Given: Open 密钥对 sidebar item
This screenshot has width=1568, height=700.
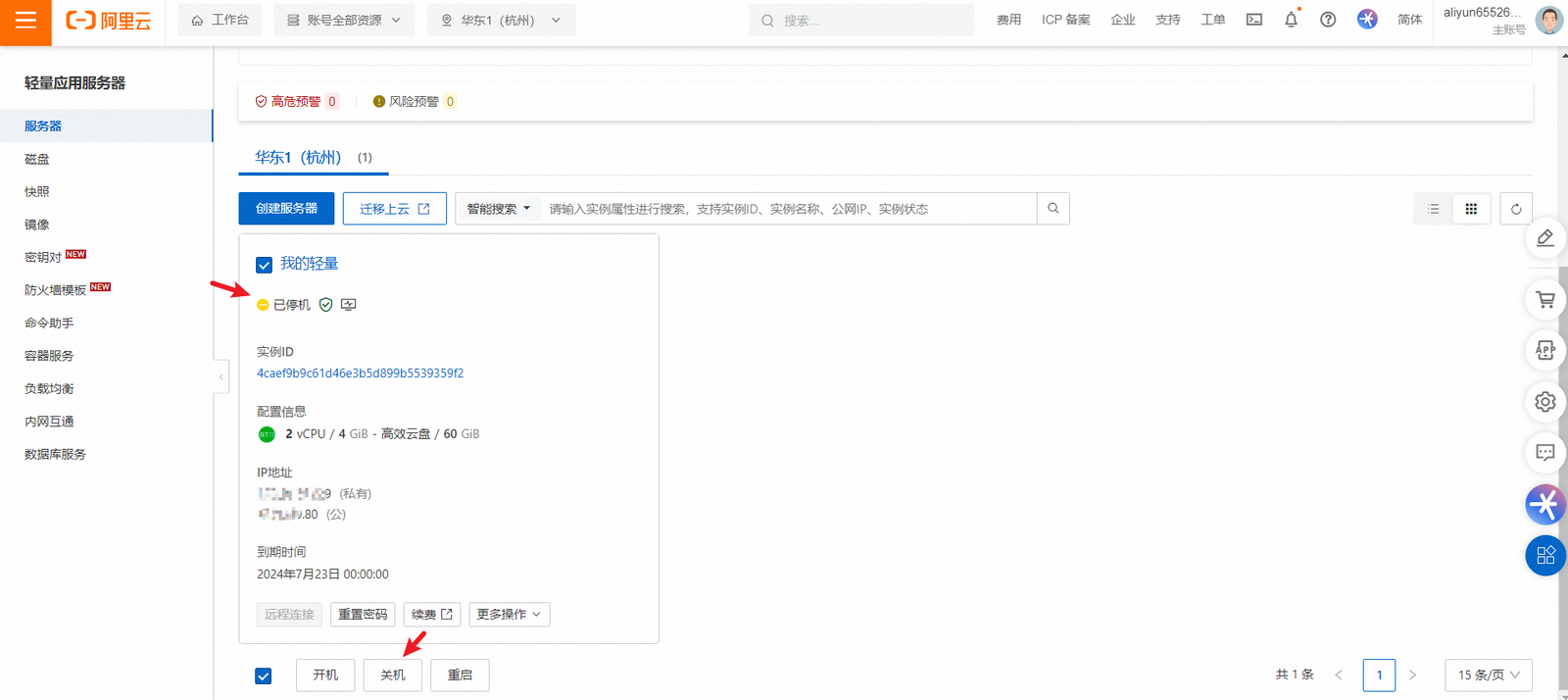Looking at the screenshot, I should [x=106, y=257].
